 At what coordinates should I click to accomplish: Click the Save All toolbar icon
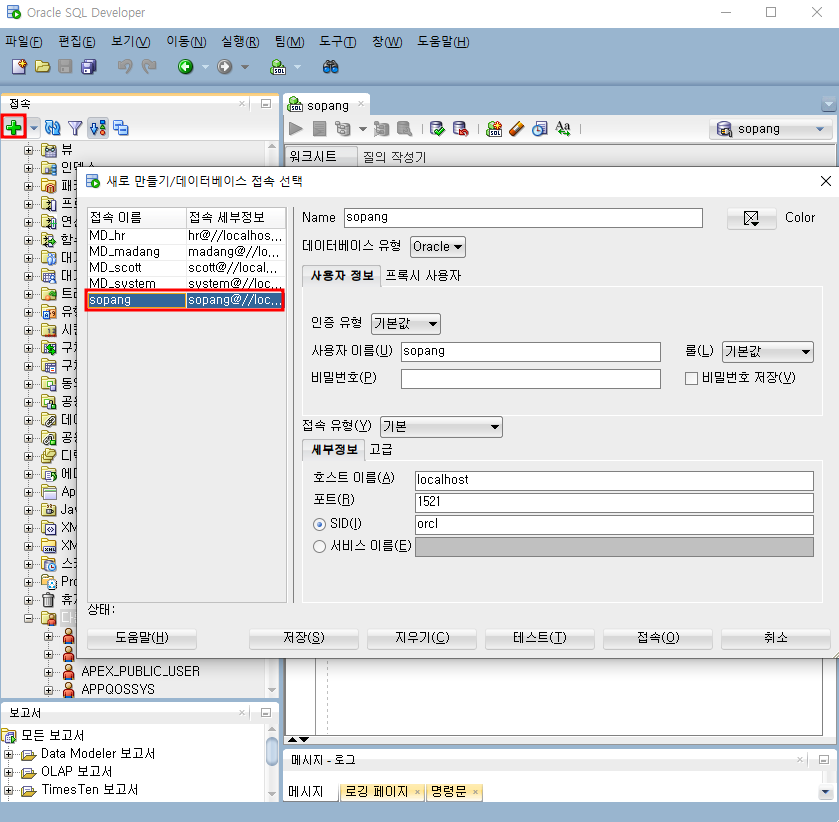click(x=89, y=67)
